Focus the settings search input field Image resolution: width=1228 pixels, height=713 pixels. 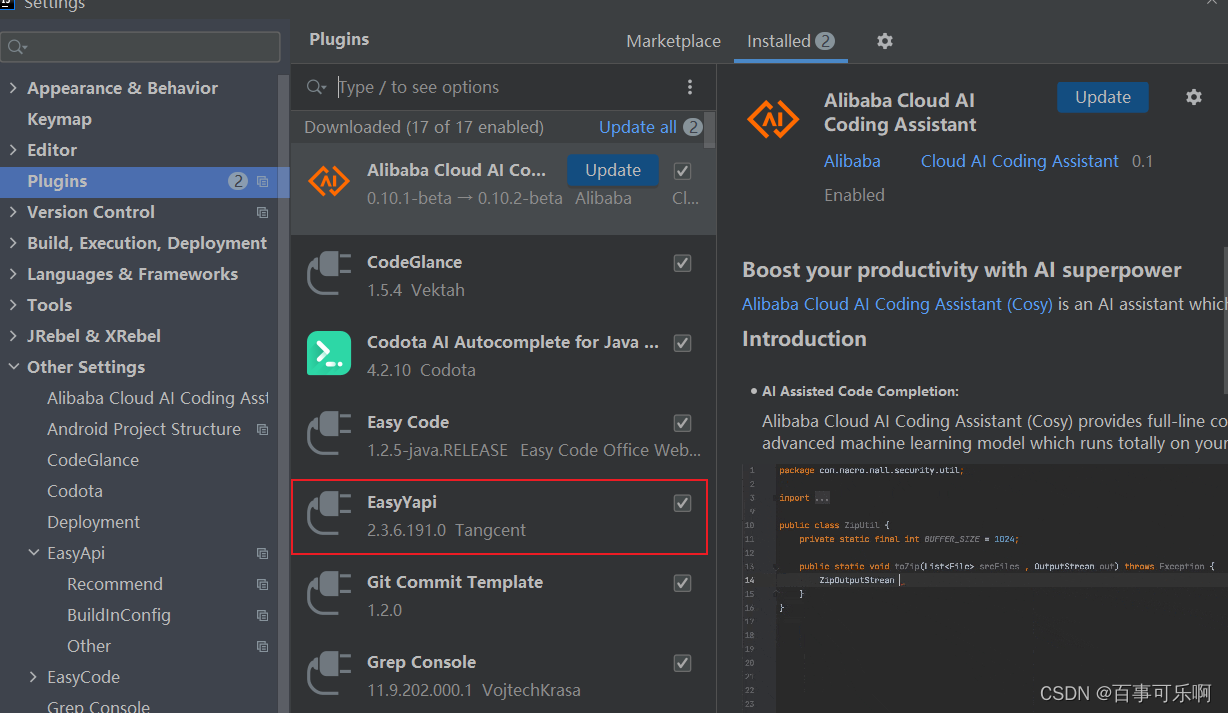(141, 47)
